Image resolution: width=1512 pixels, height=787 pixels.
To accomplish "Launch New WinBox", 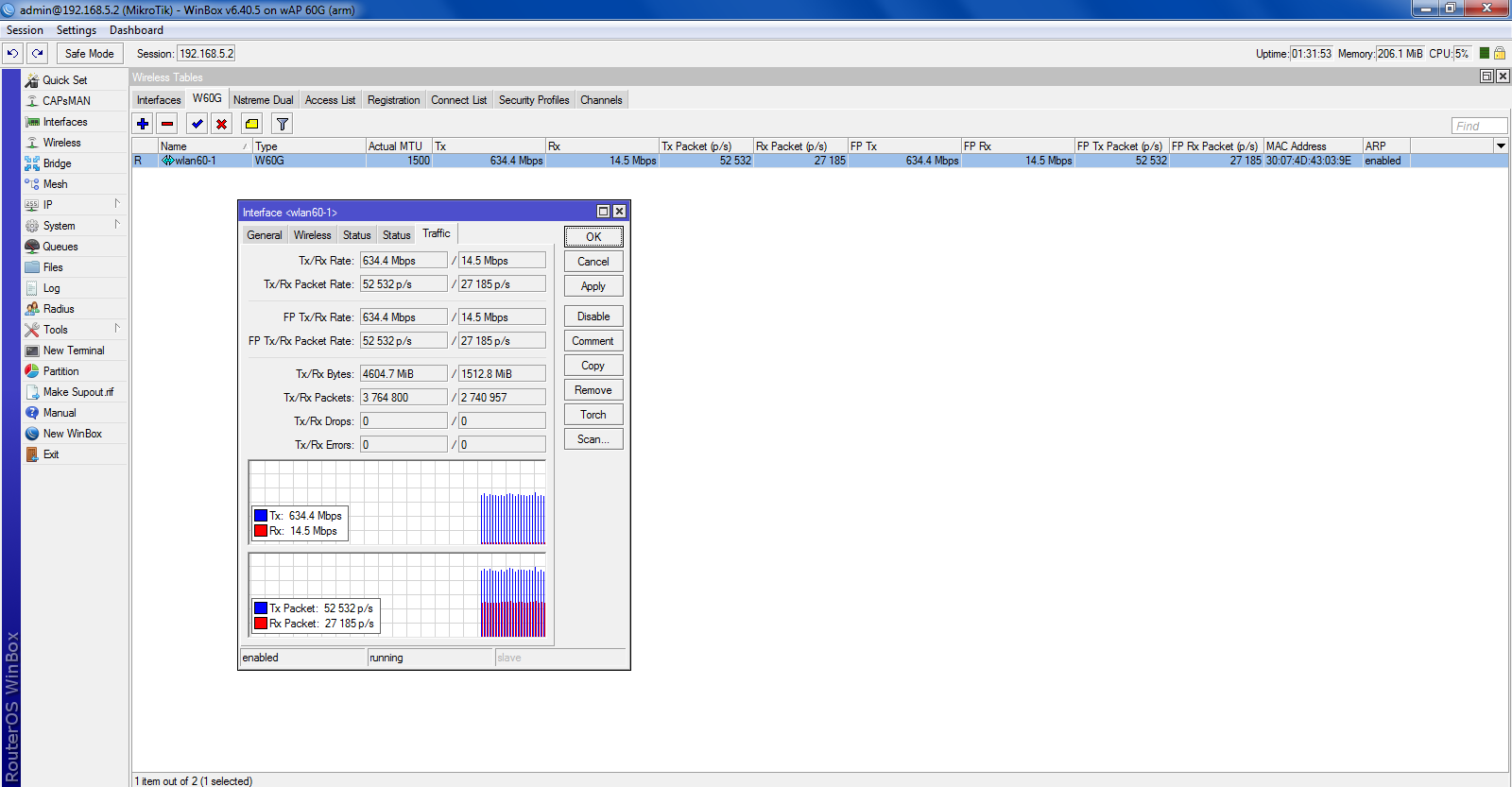I will coord(73,434).
